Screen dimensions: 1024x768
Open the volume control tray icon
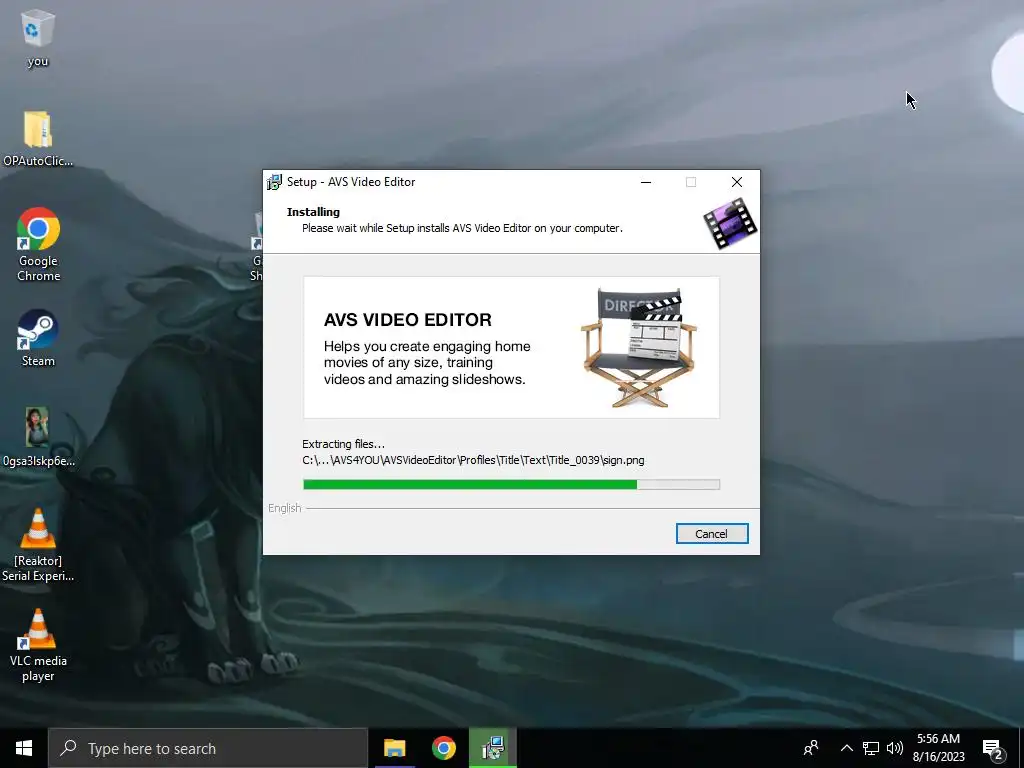(x=895, y=748)
